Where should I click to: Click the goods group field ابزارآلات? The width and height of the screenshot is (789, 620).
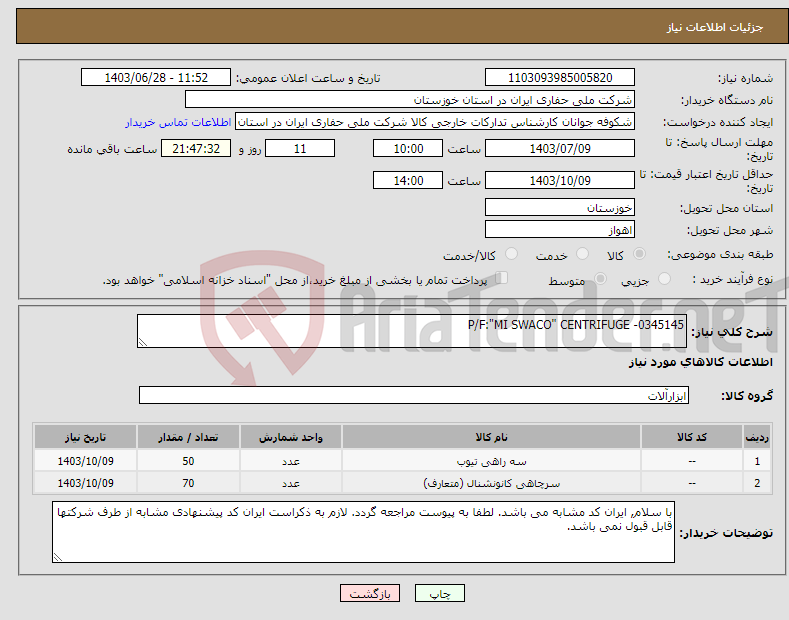click(414, 395)
